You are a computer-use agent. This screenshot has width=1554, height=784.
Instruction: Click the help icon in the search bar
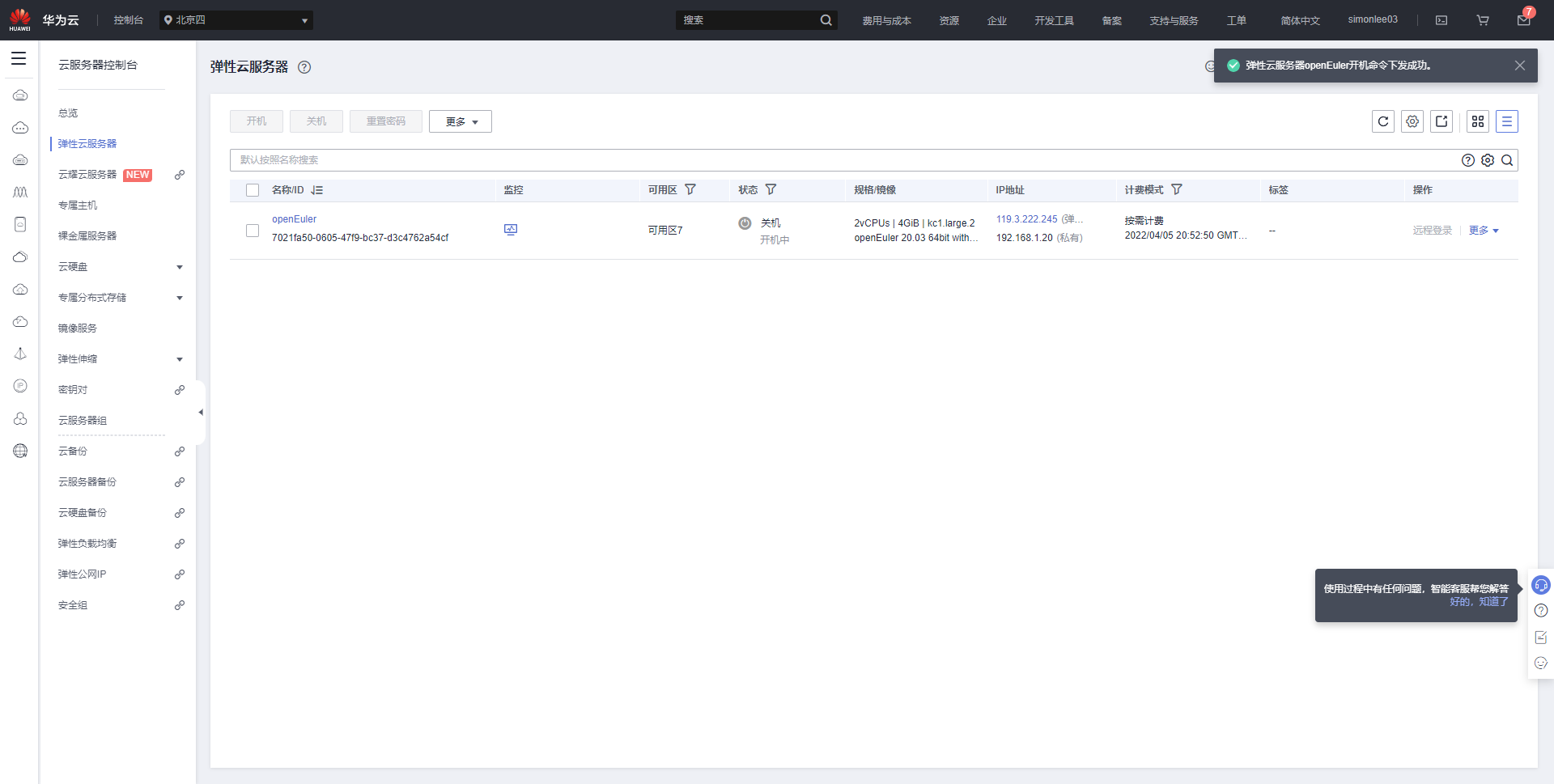(x=1468, y=160)
